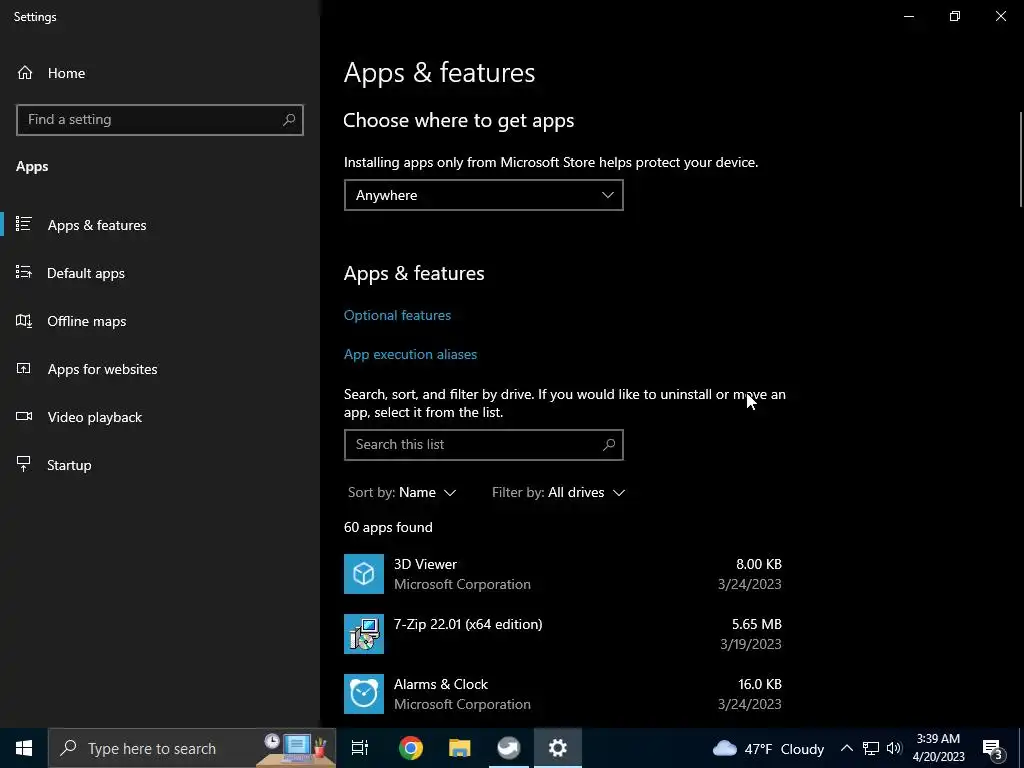Click the Settings gear taskbar icon
This screenshot has height=768, width=1024.
pyautogui.click(x=558, y=748)
